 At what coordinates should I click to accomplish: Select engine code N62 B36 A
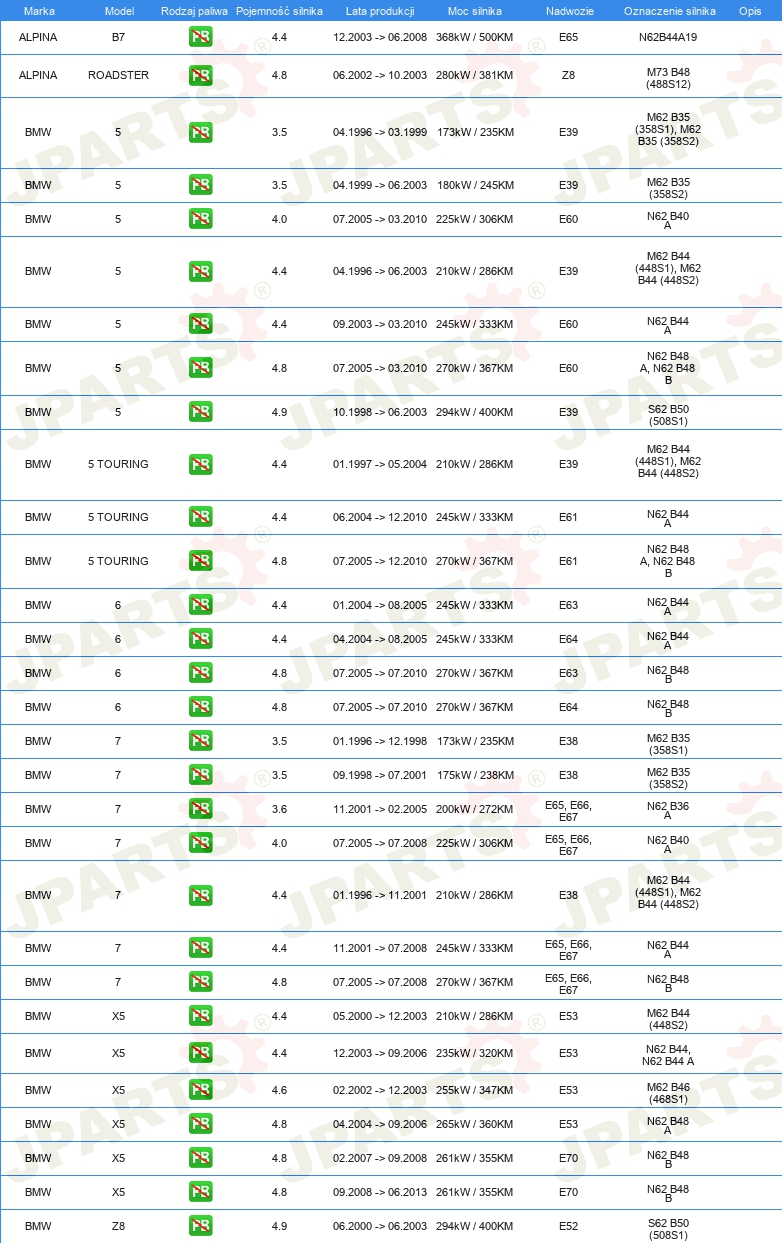668,809
